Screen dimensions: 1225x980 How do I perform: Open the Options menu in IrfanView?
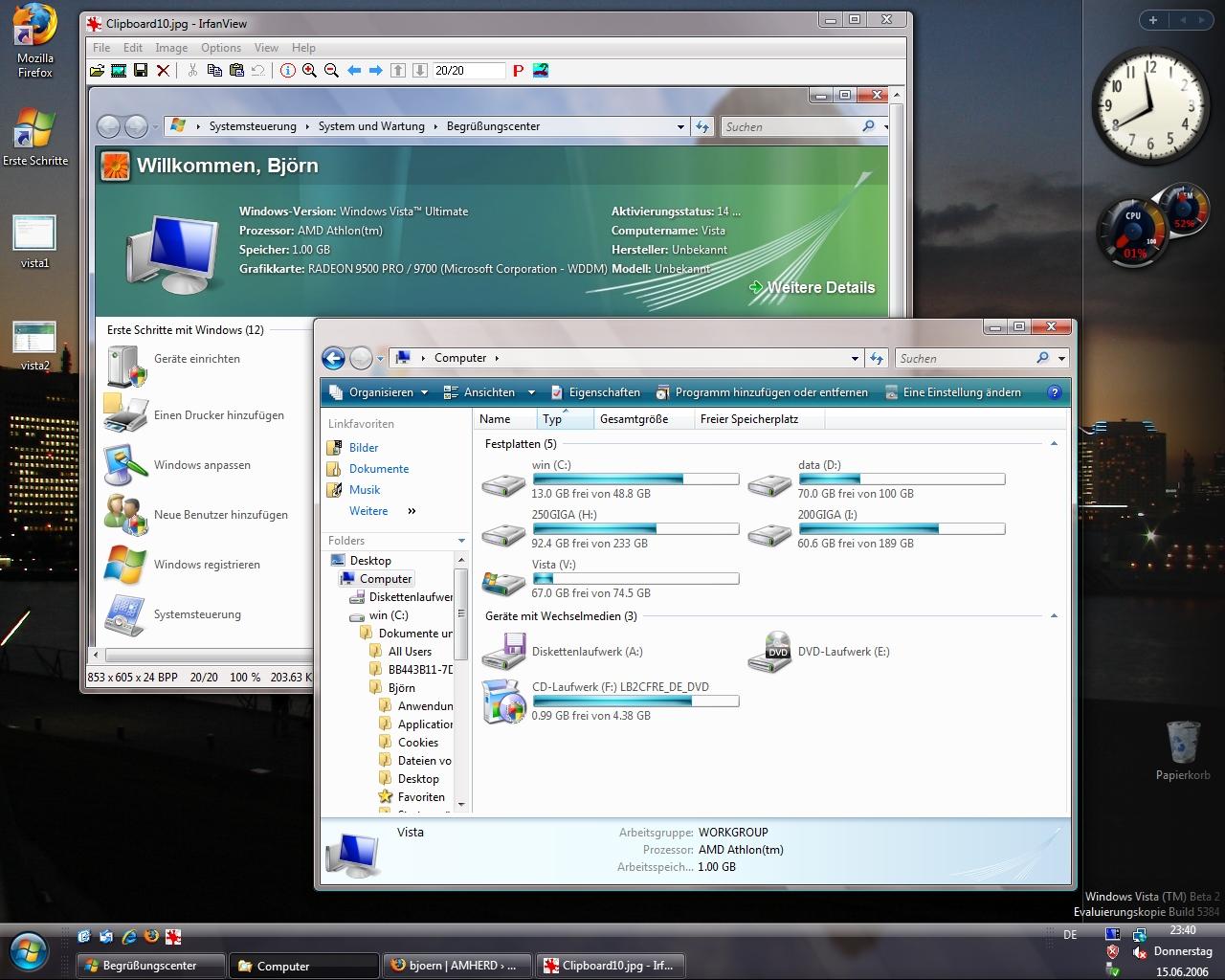(x=221, y=48)
